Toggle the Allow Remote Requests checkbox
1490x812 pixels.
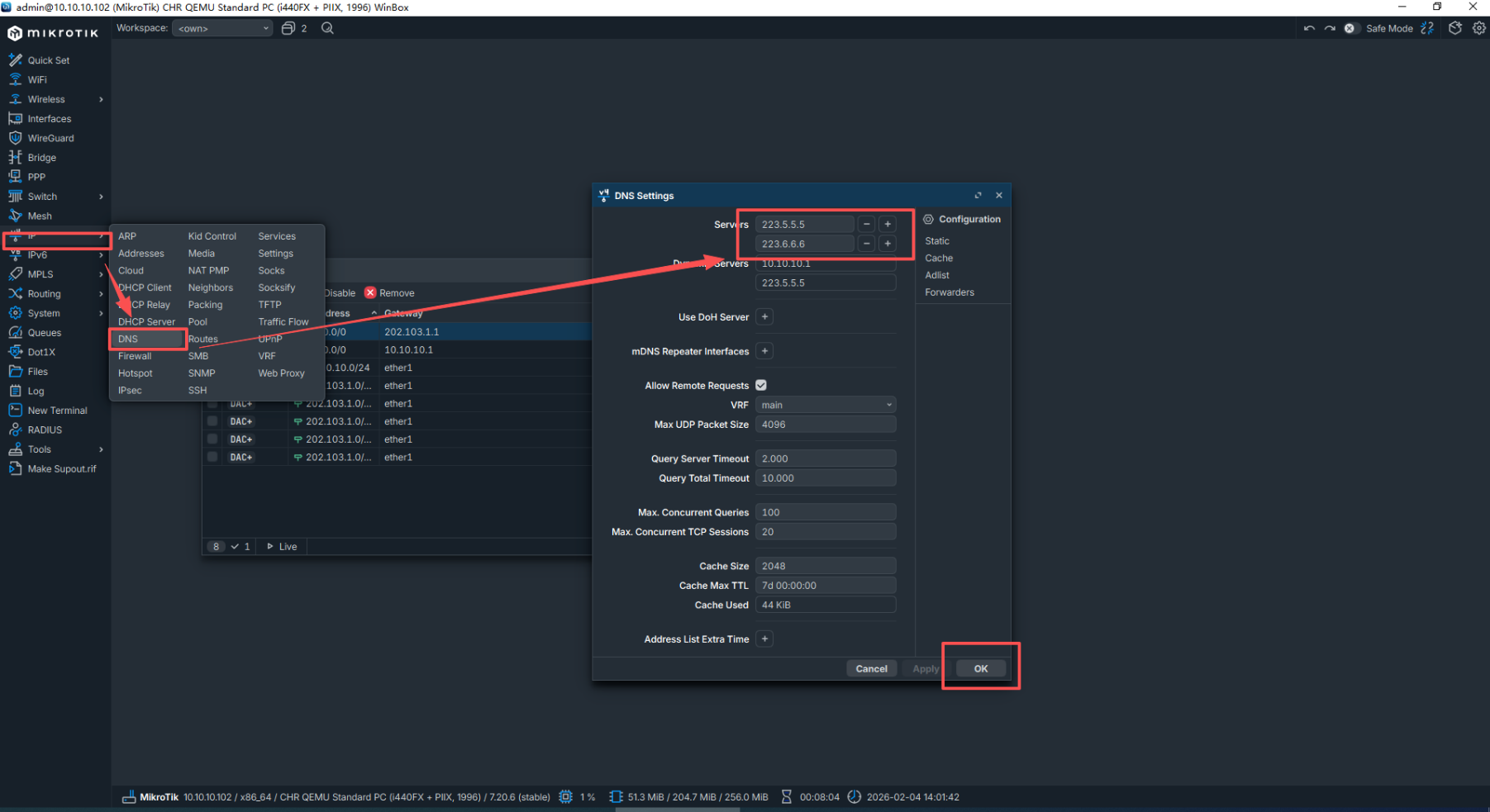(761, 385)
